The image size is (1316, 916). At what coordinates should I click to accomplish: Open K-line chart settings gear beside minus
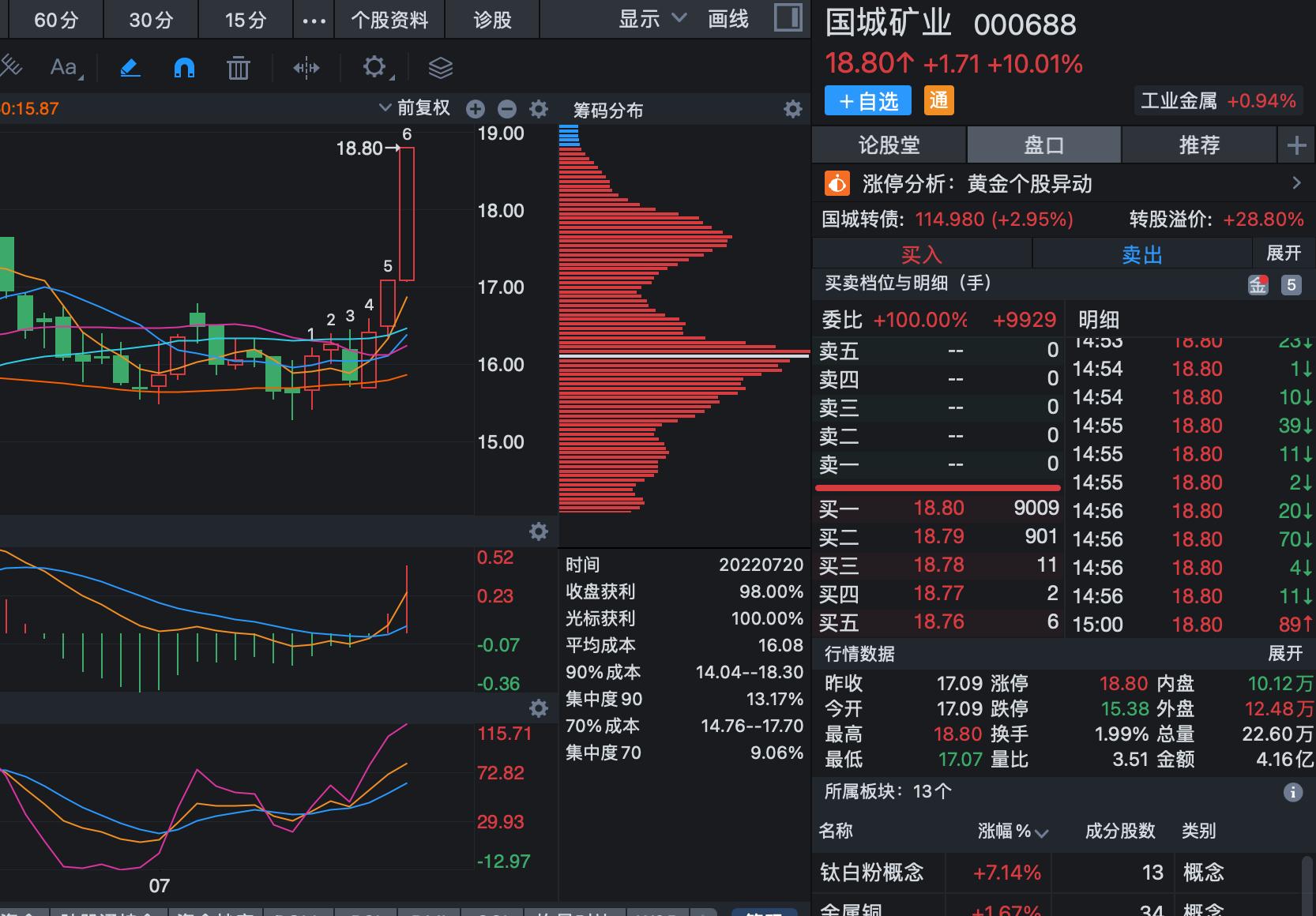[x=539, y=109]
